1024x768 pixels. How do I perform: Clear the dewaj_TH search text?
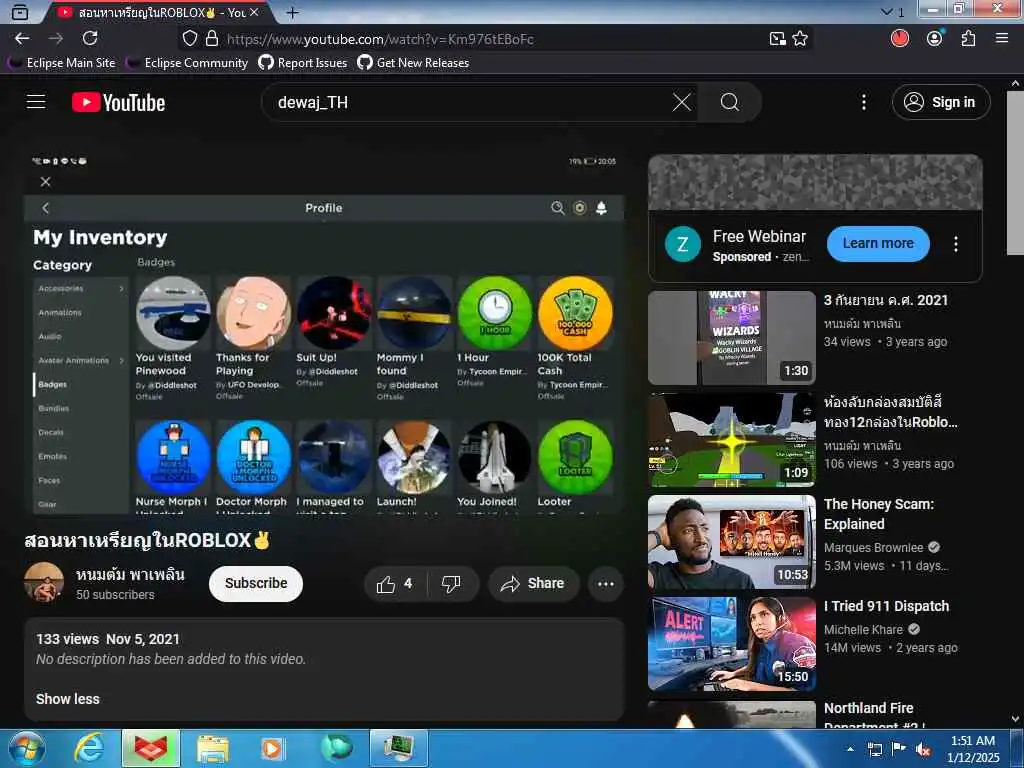click(x=681, y=102)
